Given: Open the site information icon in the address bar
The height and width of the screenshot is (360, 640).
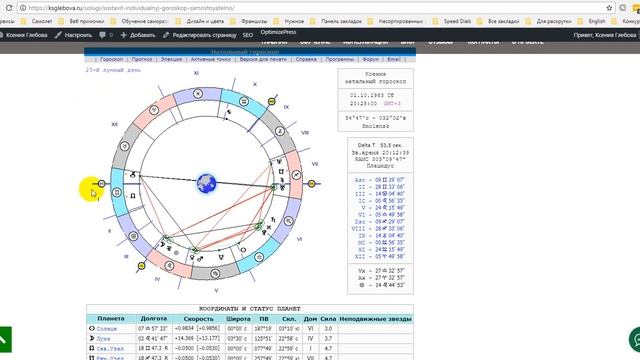Looking at the screenshot, I should (x=23, y=8).
